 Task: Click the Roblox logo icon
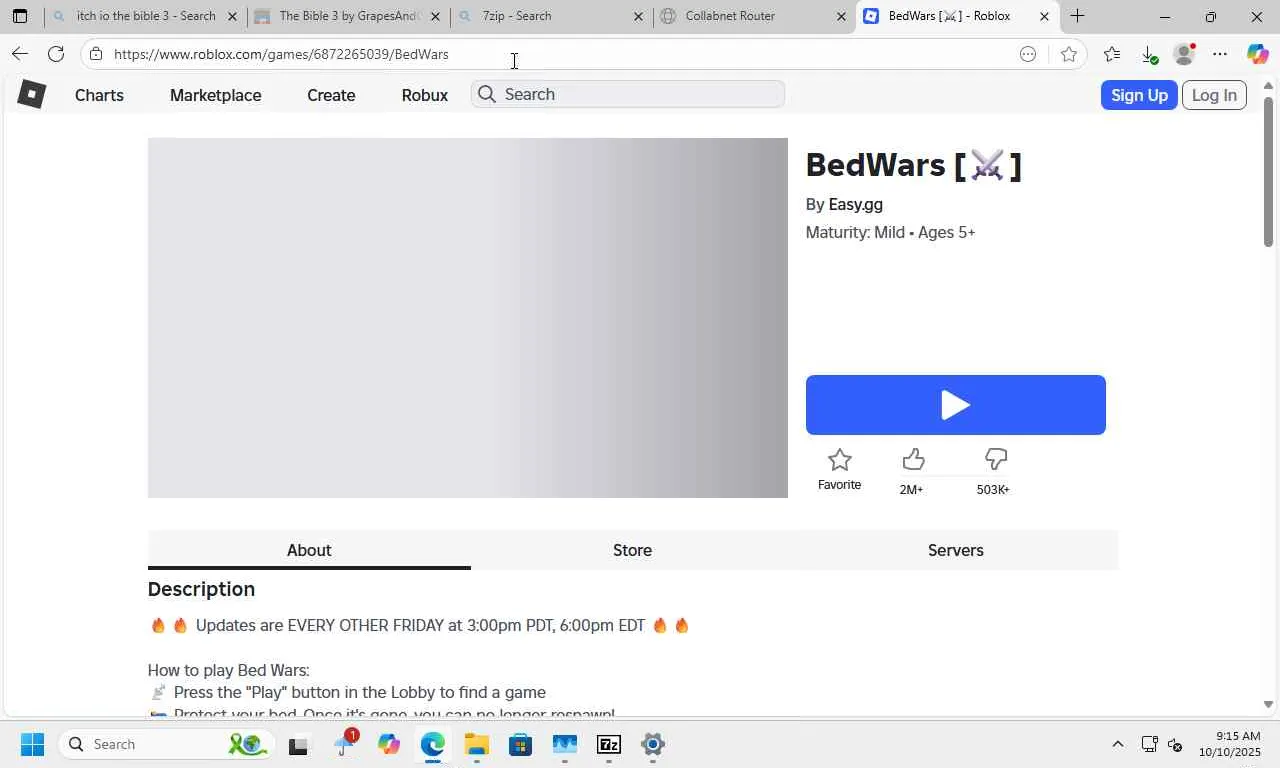click(x=32, y=94)
